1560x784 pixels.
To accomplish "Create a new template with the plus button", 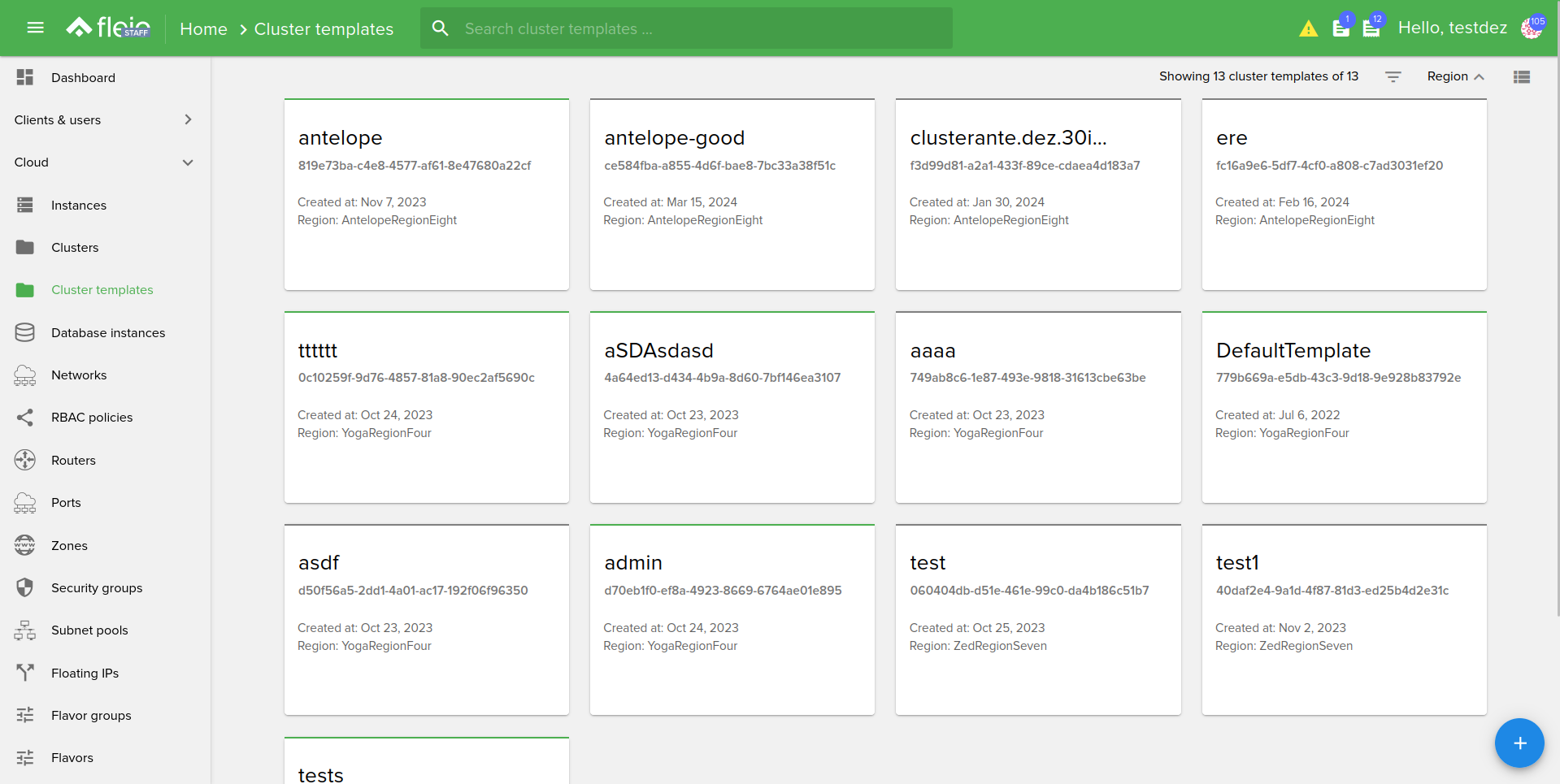I will [1519, 743].
